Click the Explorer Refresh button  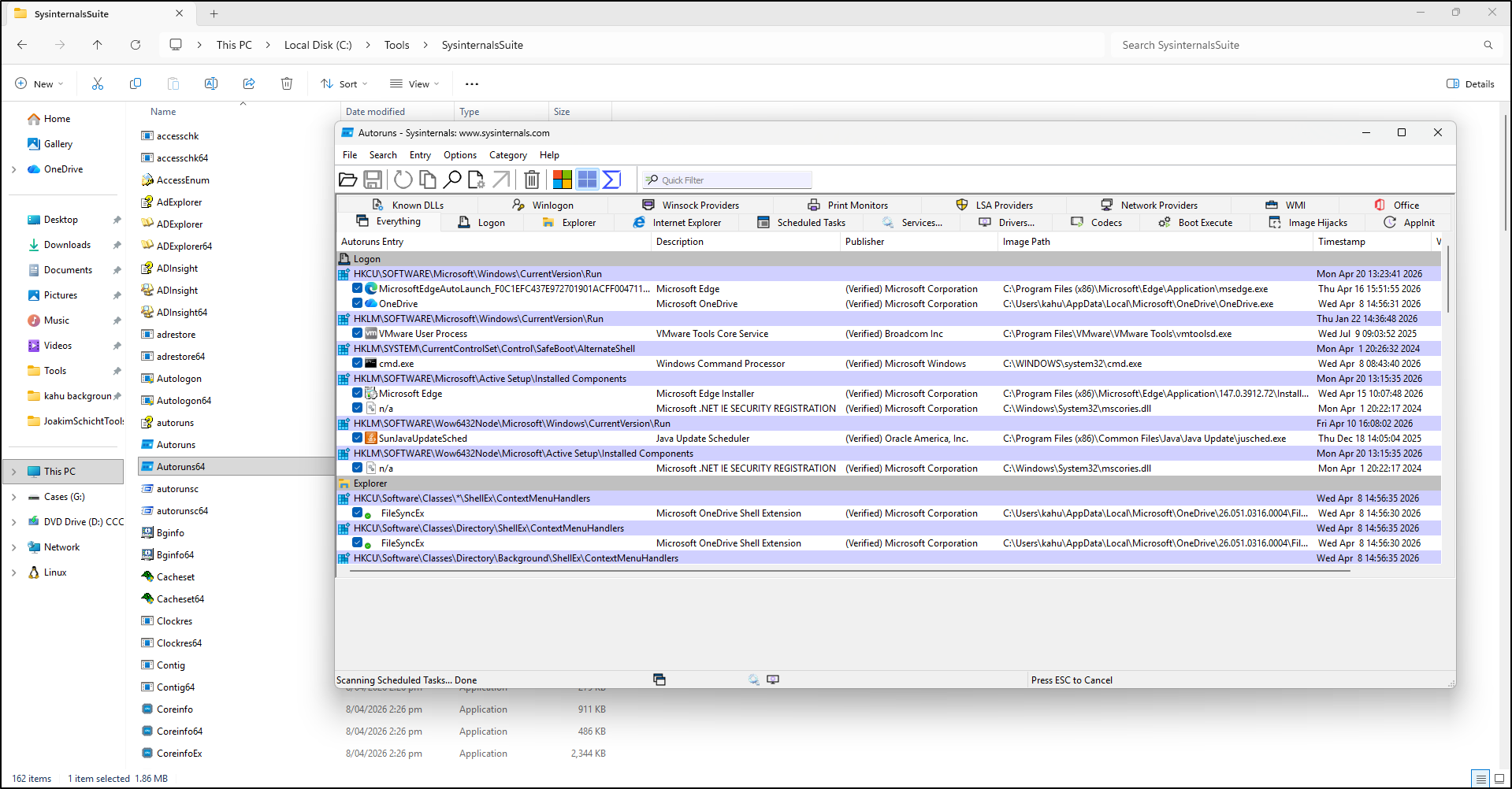point(136,45)
